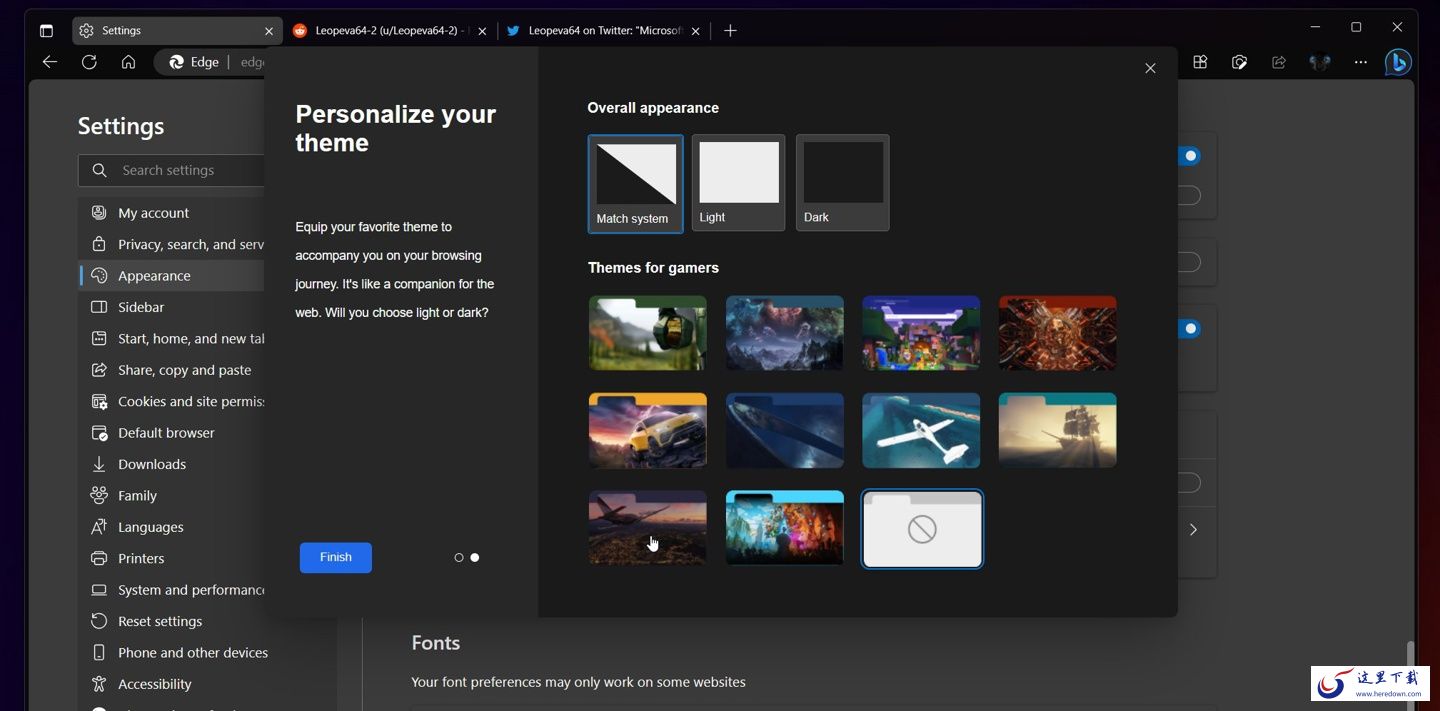
Task: Switch to the Settings tab
Action: 177,31
